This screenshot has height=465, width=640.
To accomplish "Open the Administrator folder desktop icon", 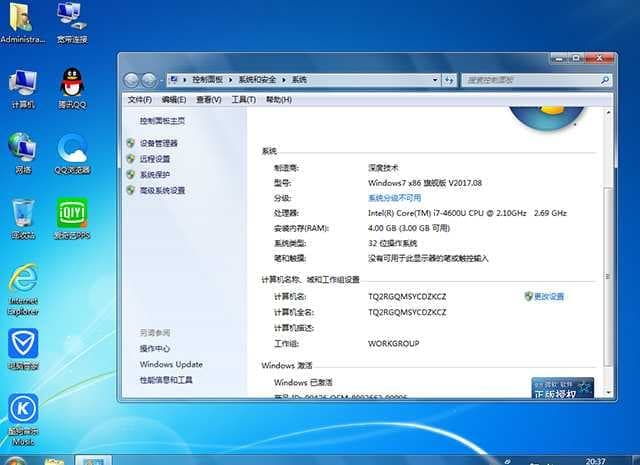I will click(x=22, y=23).
